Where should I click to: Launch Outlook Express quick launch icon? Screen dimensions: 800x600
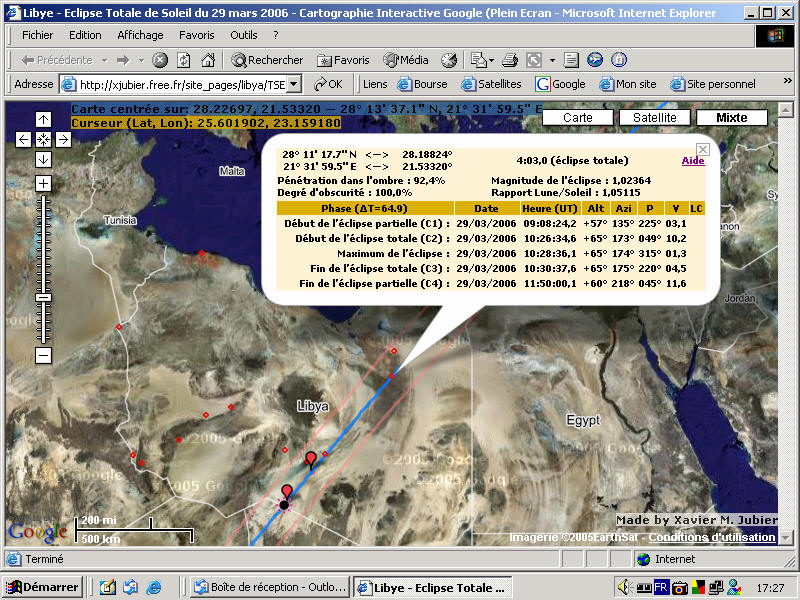[131, 587]
